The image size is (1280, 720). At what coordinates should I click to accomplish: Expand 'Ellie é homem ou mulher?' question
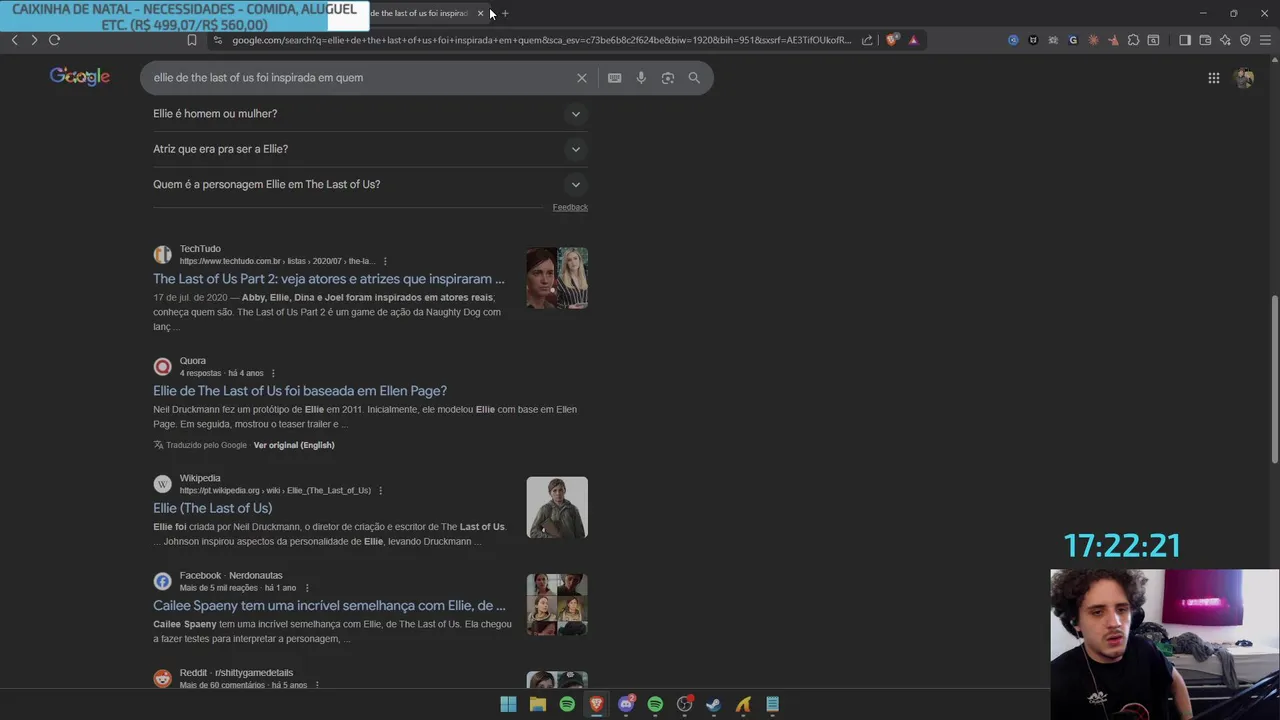tap(370, 114)
